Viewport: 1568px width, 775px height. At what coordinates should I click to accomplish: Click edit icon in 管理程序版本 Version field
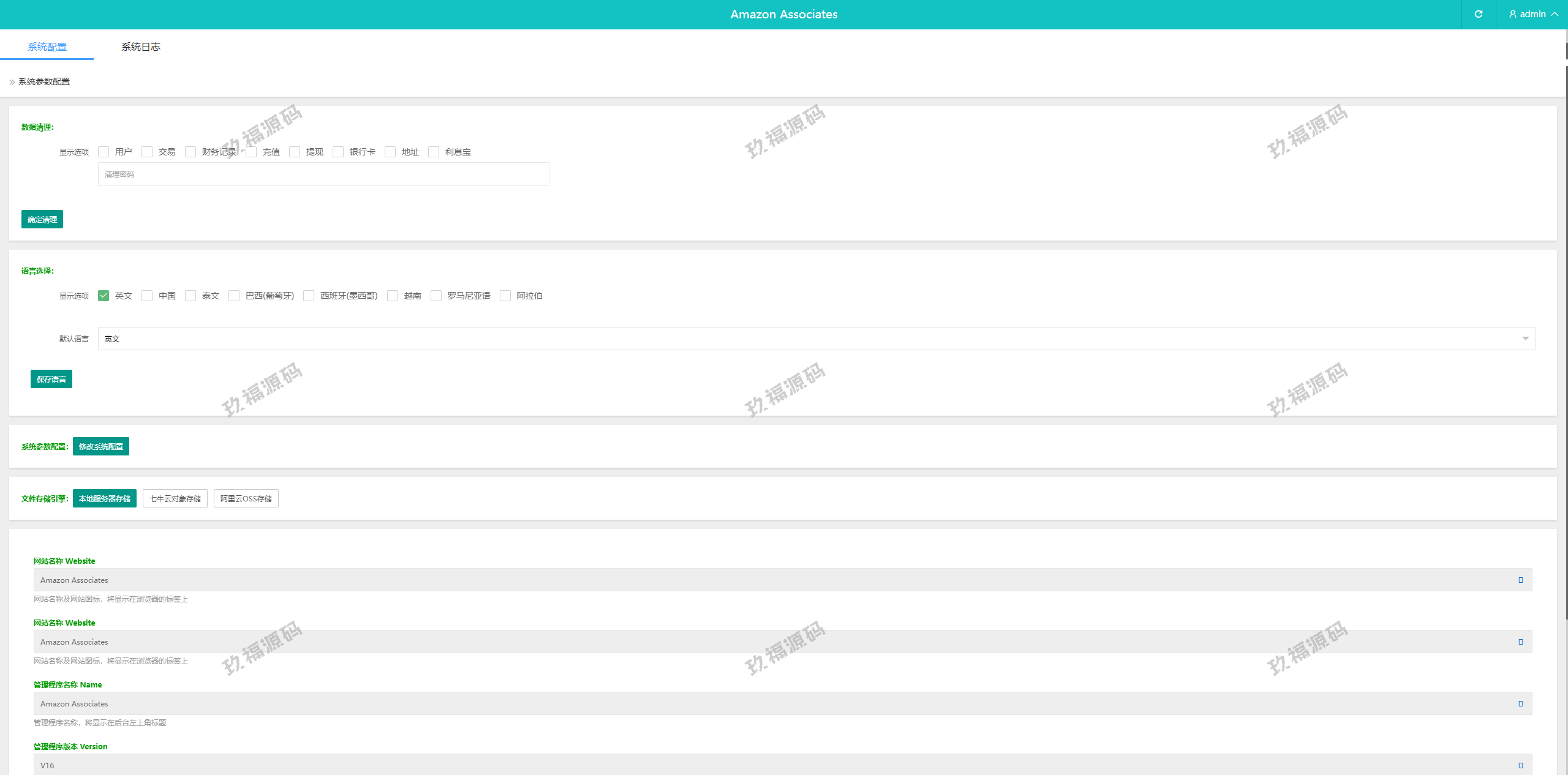[1520, 765]
